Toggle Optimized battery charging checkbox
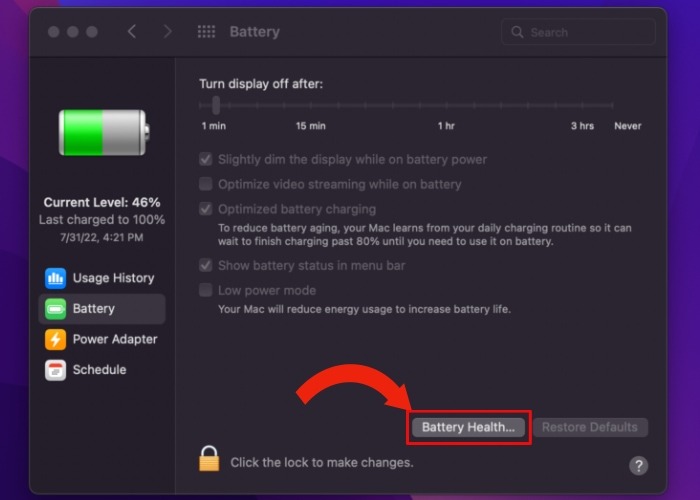Image resolution: width=700 pixels, height=500 pixels. coord(206,209)
